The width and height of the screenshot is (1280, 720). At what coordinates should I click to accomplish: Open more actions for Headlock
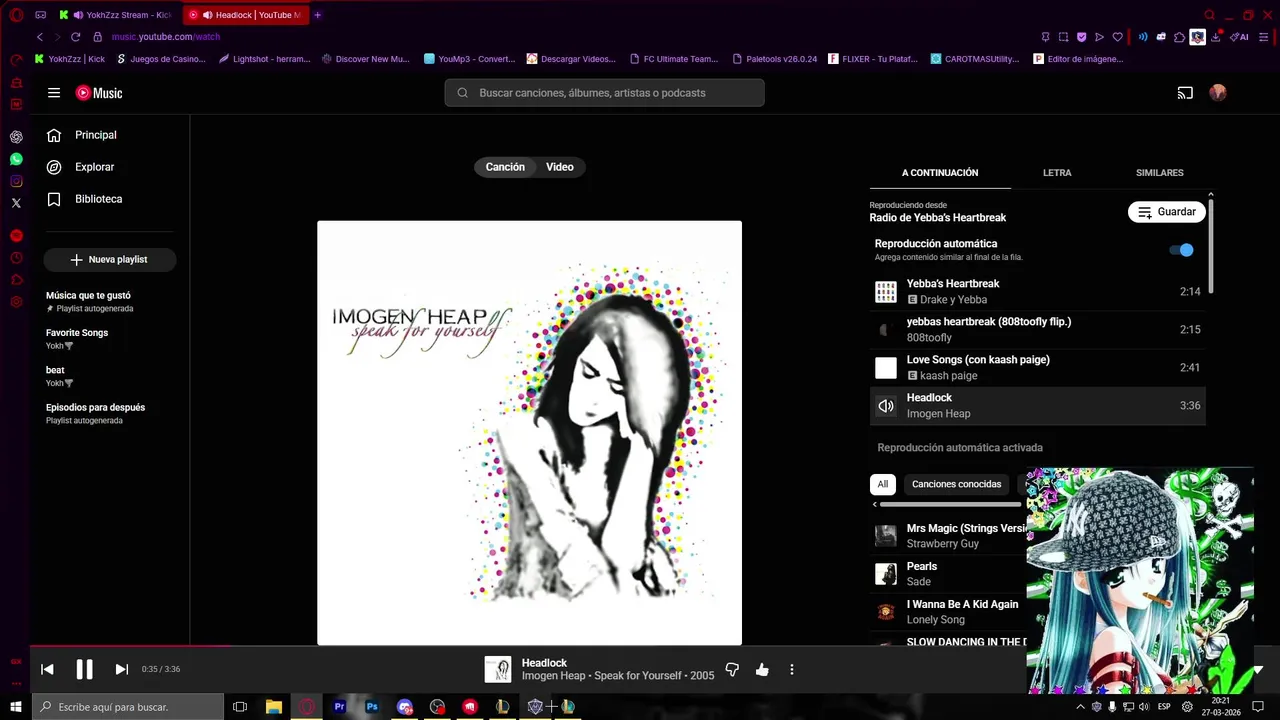[791, 669]
